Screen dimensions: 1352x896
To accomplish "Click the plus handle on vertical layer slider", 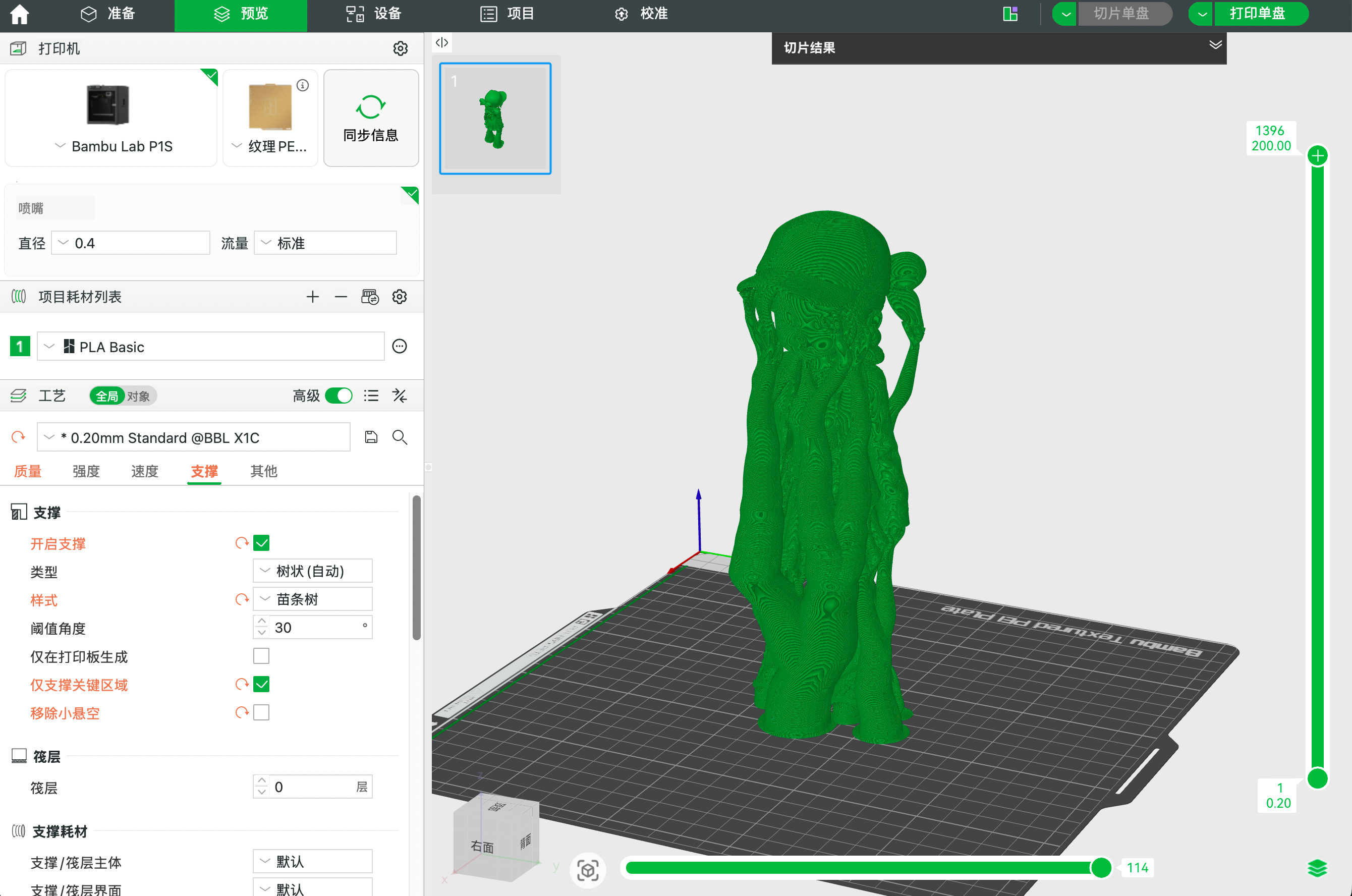I will coord(1318,155).
